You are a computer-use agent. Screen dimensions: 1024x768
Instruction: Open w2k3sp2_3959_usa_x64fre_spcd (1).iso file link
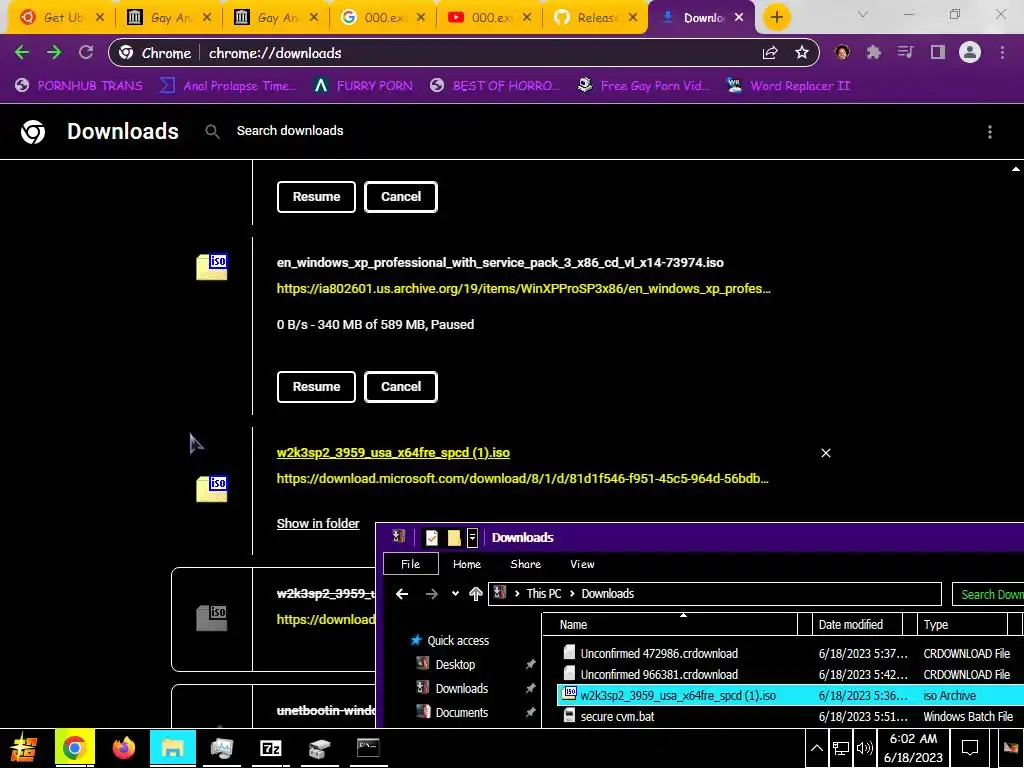(393, 453)
